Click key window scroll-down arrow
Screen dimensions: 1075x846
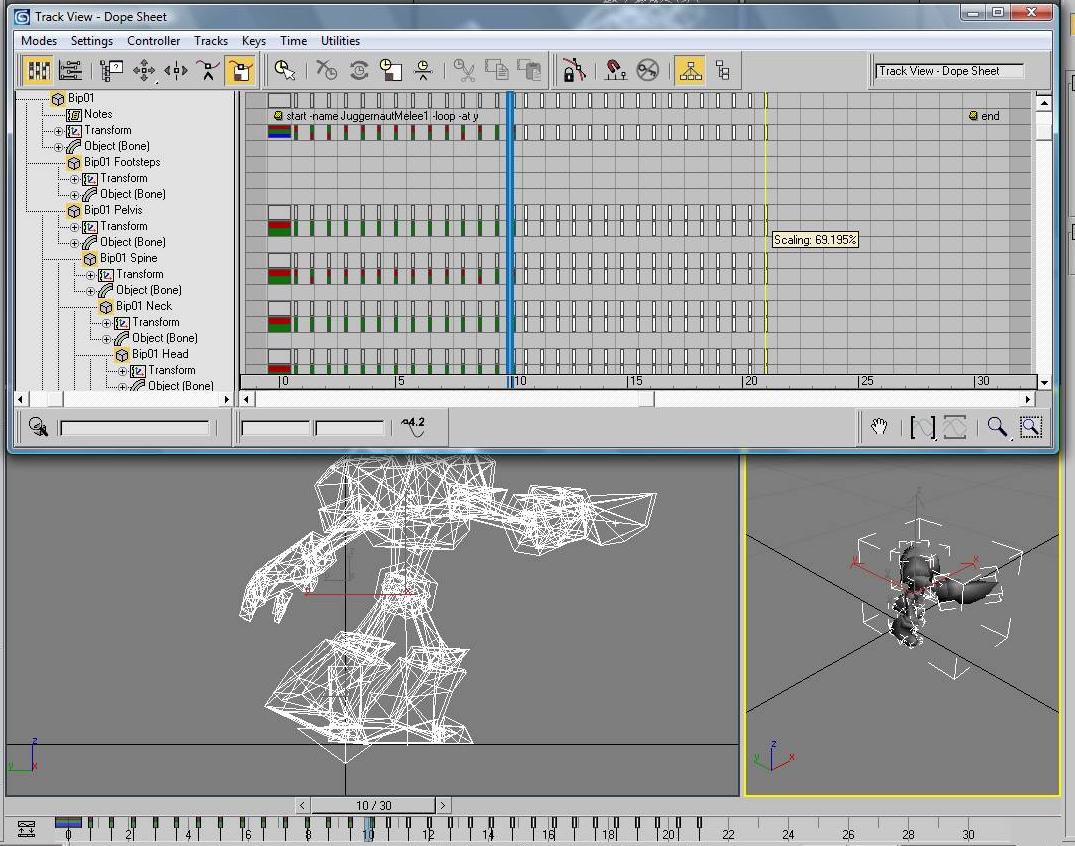pos(1043,383)
